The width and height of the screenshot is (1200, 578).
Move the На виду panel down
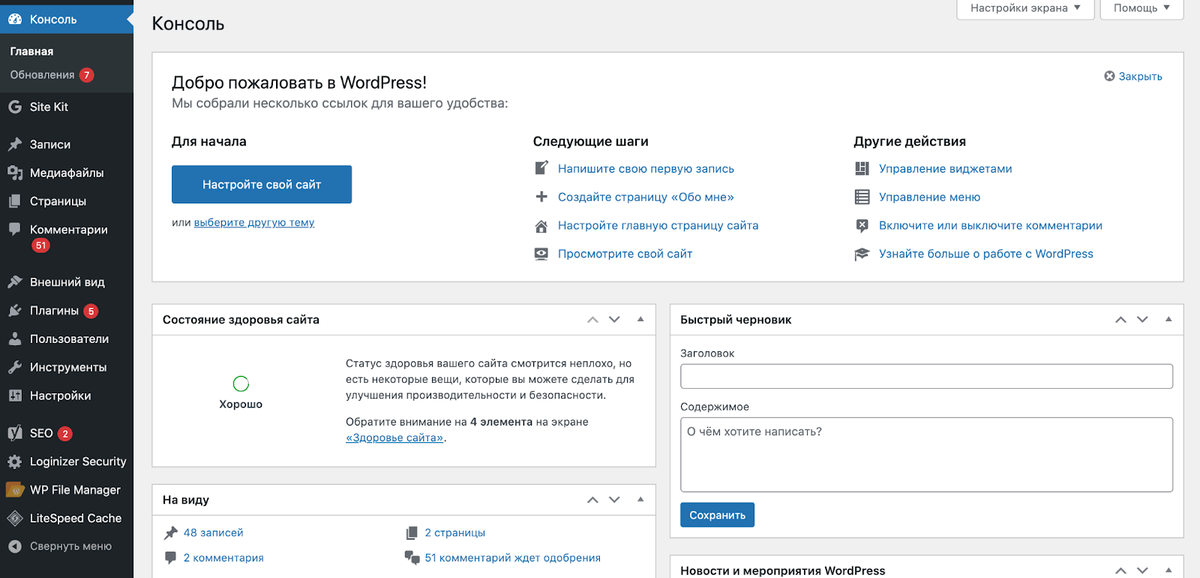(615, 499)
